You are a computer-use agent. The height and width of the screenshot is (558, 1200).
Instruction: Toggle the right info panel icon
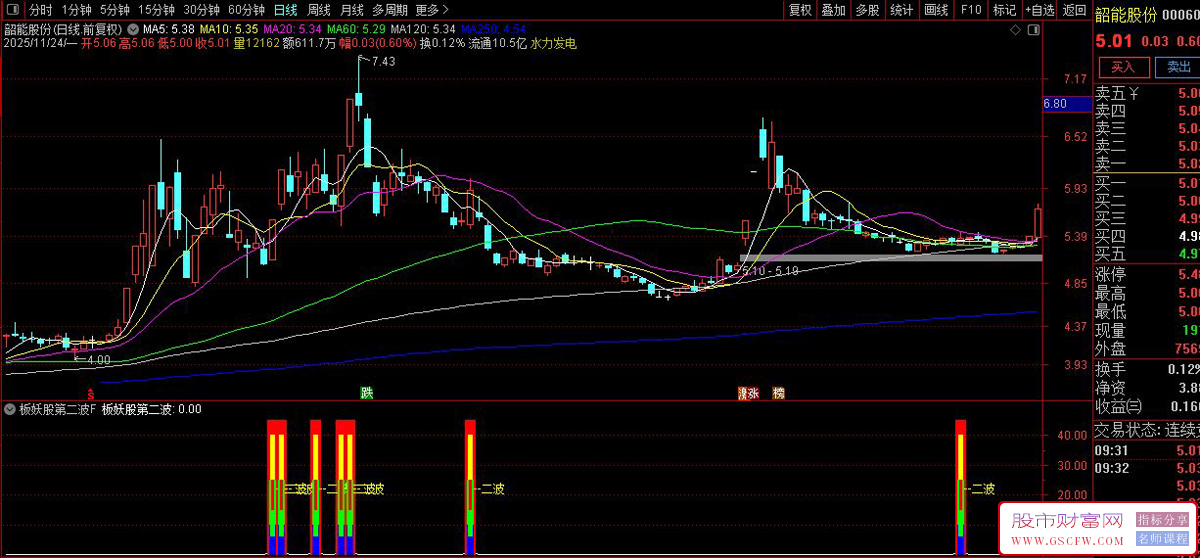point(1032,31)
